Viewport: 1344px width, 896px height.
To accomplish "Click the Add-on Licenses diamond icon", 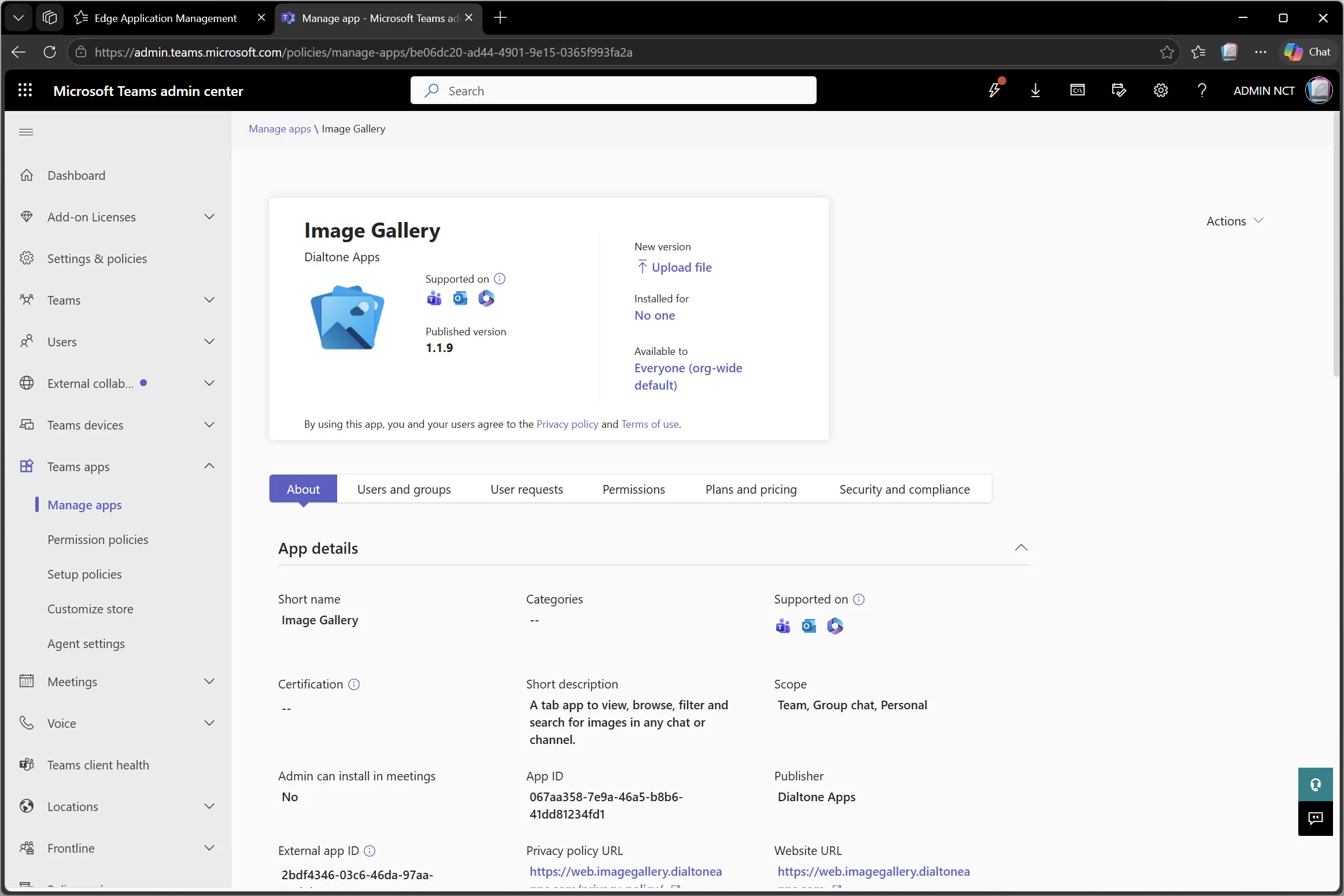I will coord(27,217).
